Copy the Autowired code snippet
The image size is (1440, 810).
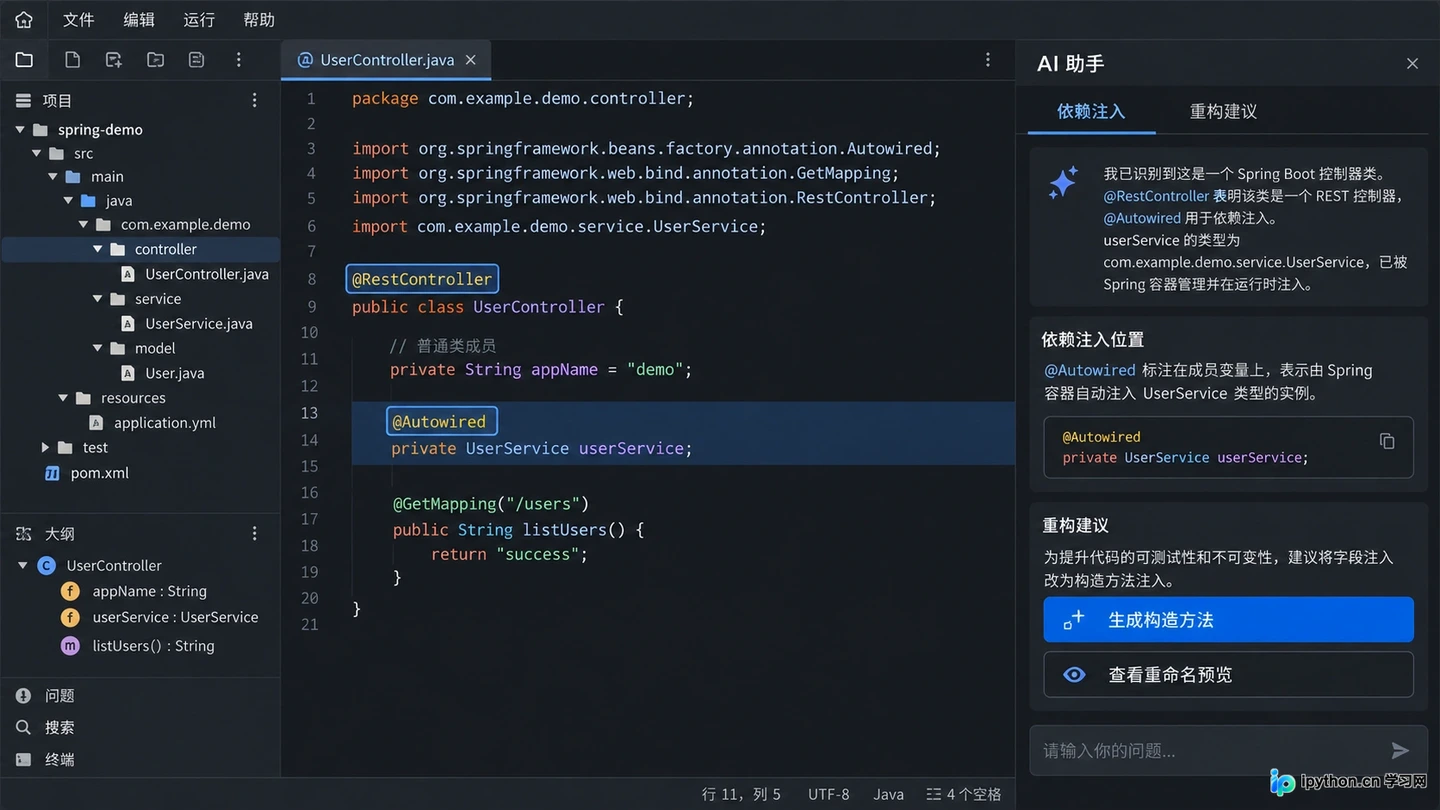coord(1387,441)
